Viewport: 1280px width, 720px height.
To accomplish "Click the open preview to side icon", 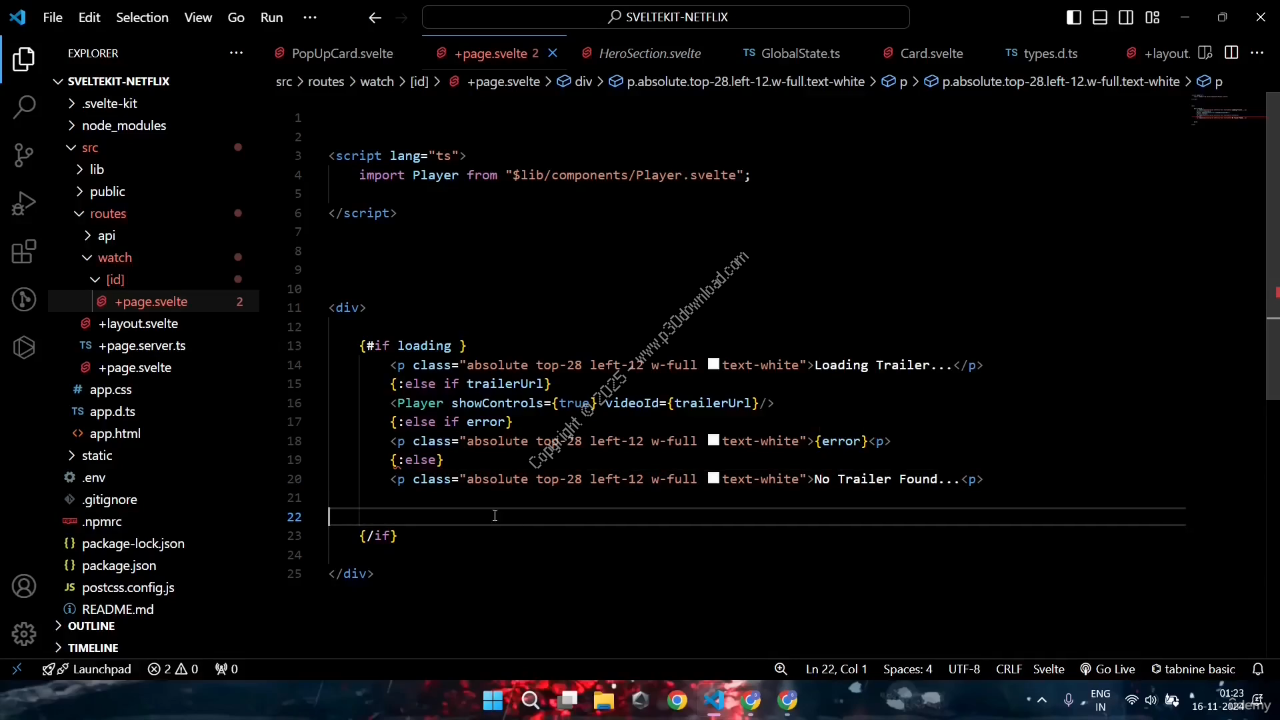I will point(1205,53).
